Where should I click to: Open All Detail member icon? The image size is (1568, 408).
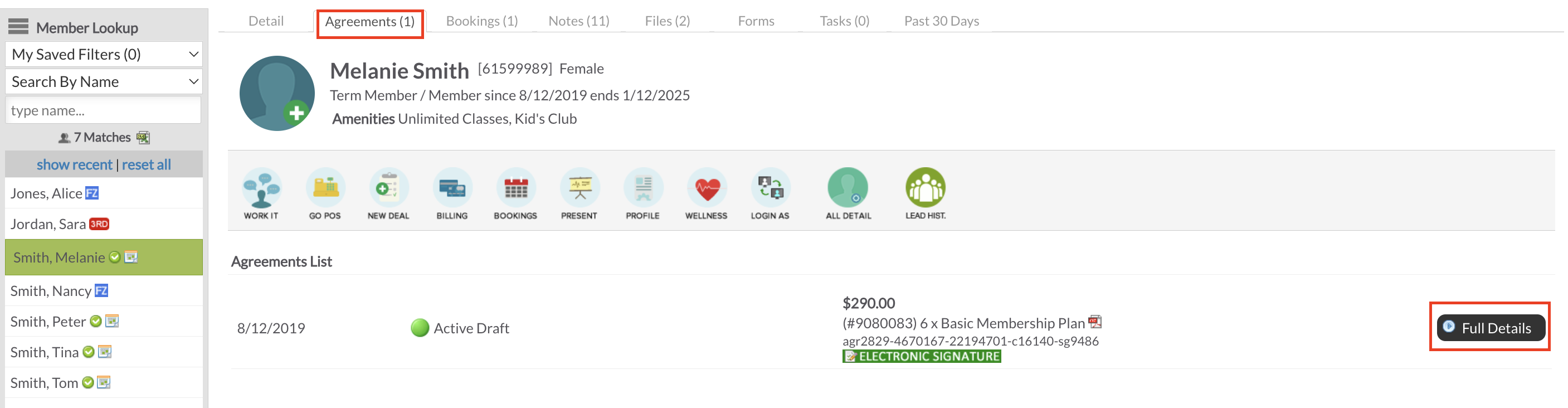coord(848,188)
